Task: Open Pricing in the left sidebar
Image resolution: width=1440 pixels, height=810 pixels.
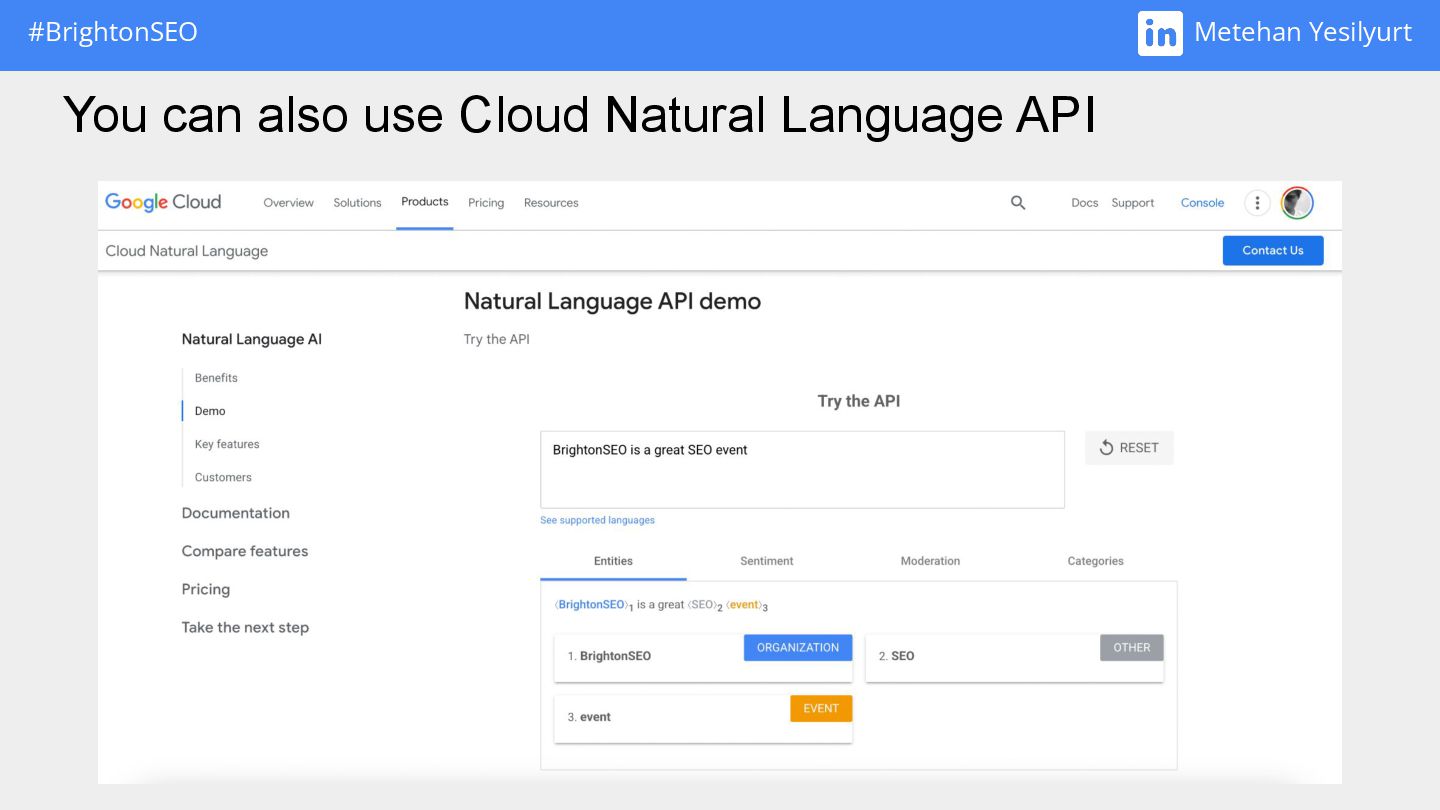Action: point(206,589)
